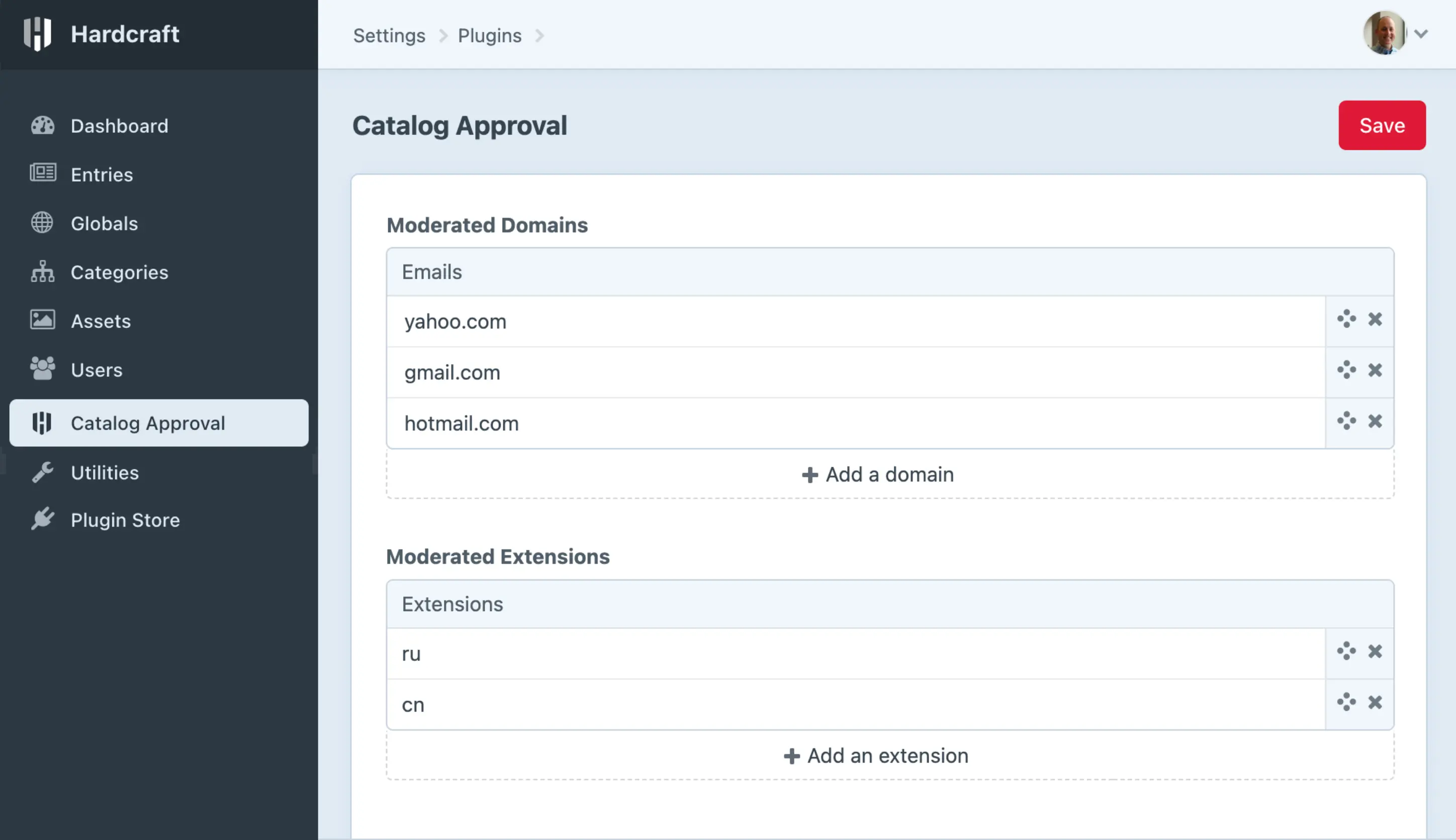This screenshot has height=840, width=1456.
Task: Edit the gmail.com domain field
Action: point(853,373)
